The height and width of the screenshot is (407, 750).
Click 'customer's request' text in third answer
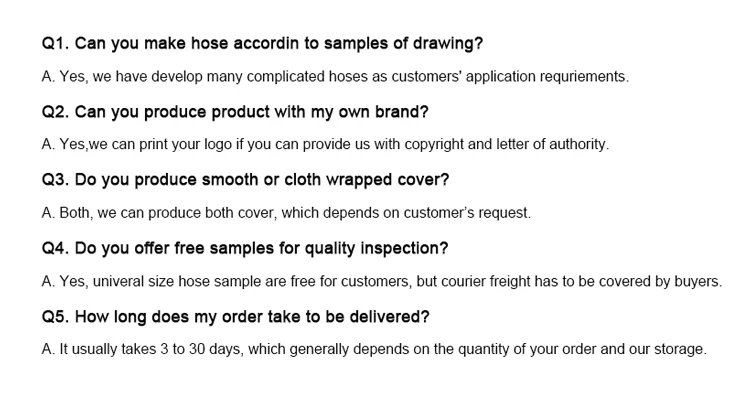[466, 212]
